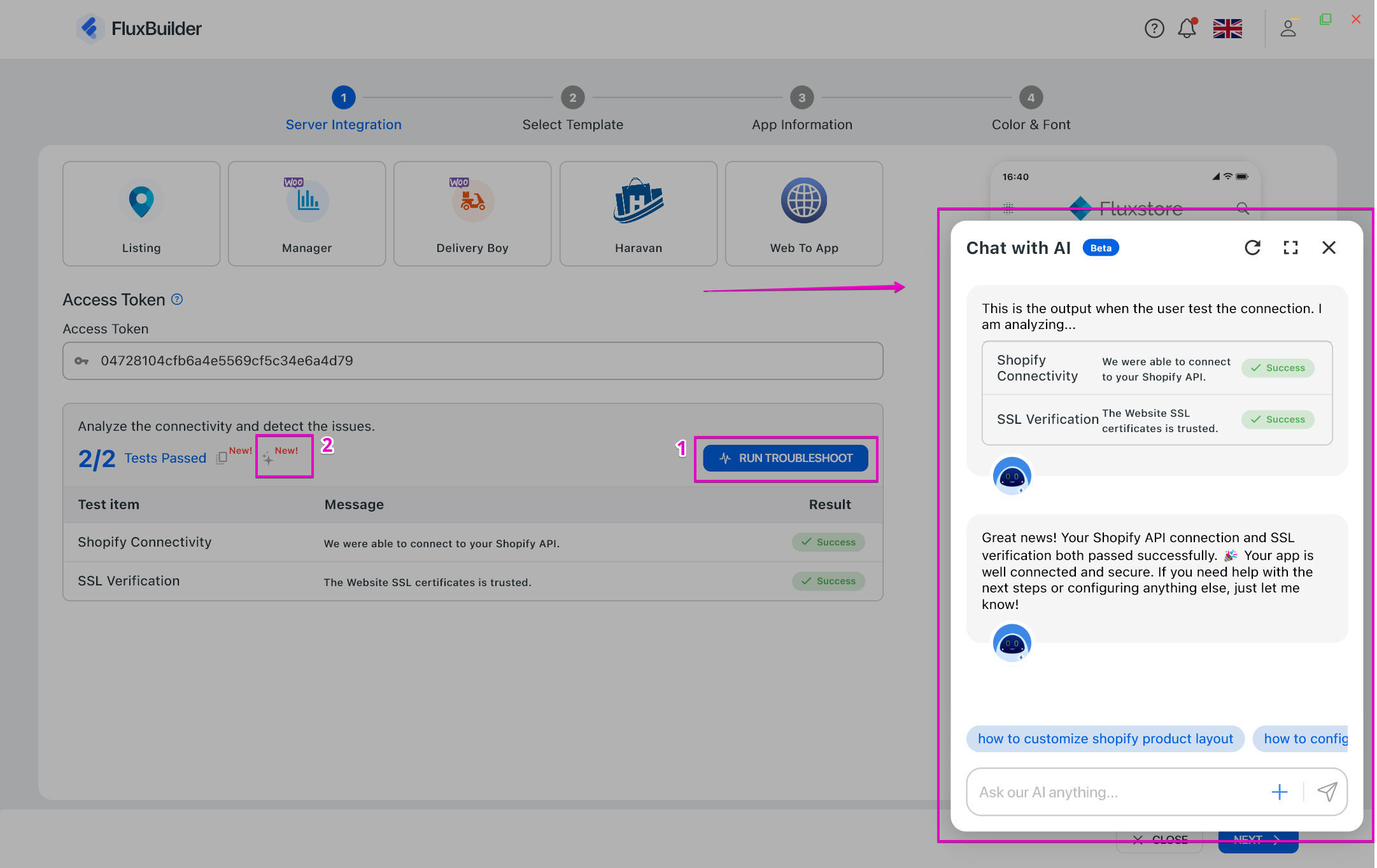Click suggestion 'how to customize shopify product layout'
Screen dimensions: 1377x868
pos(1105,739)
